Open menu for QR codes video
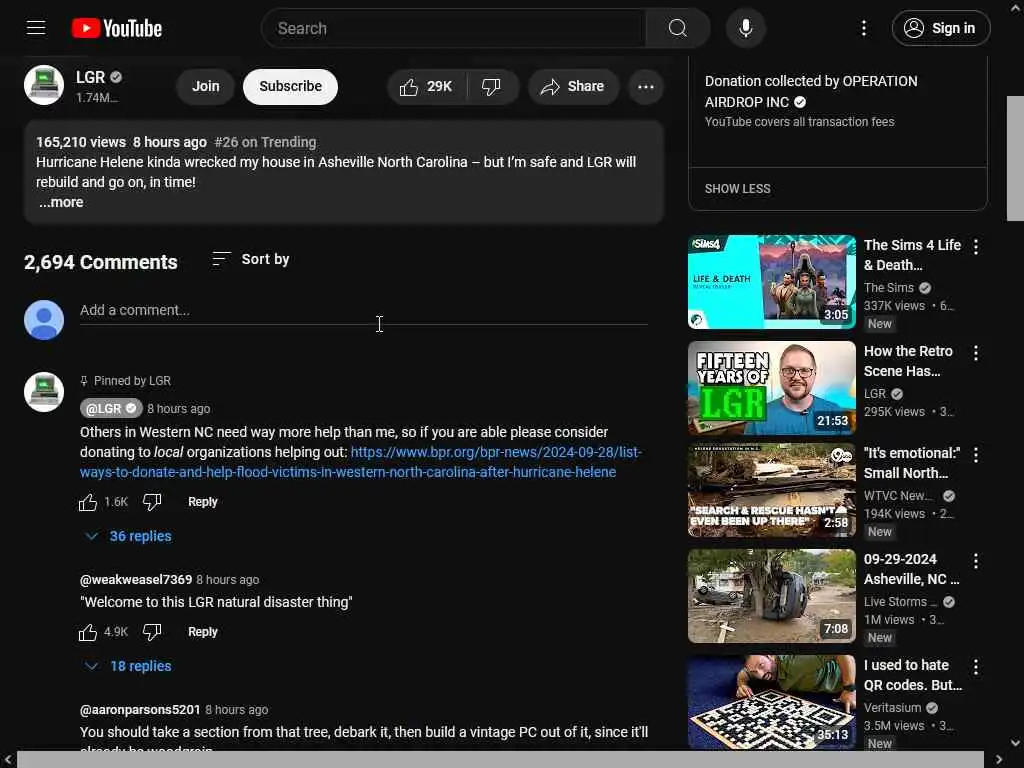This screenshot has height=768, width=1024. [x=976, y=667]
